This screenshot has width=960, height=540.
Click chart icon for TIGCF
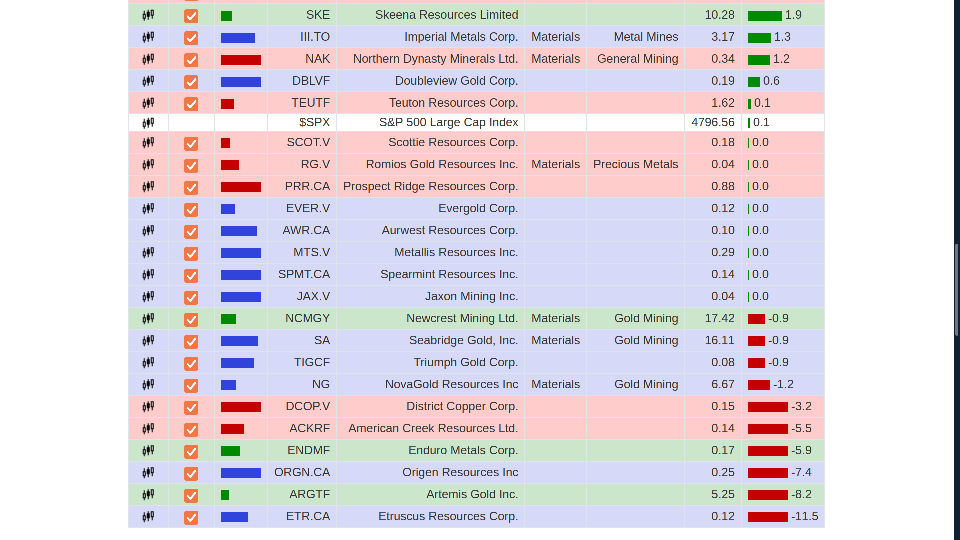coord(148,362)
